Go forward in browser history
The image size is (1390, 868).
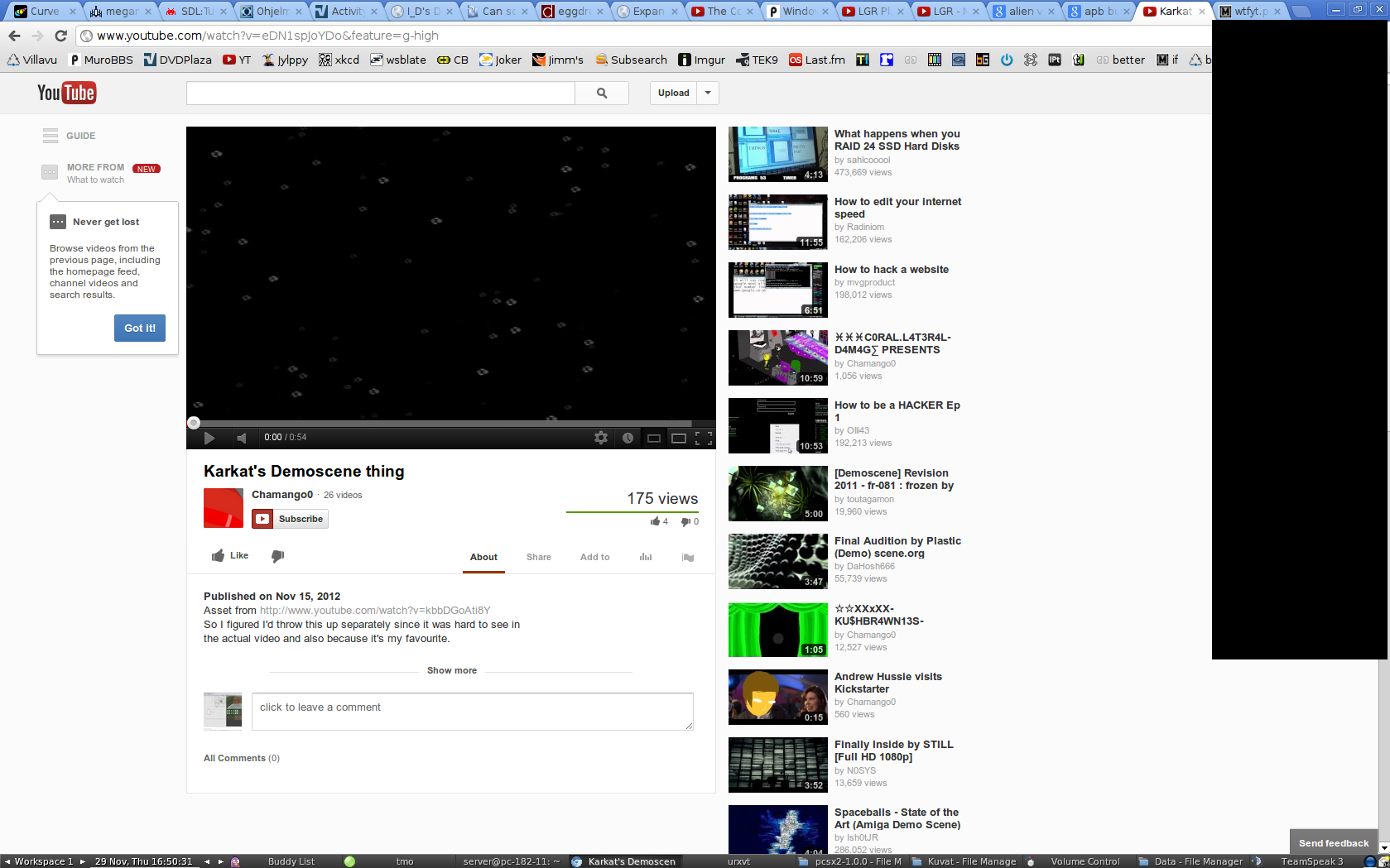coord(37,36)
